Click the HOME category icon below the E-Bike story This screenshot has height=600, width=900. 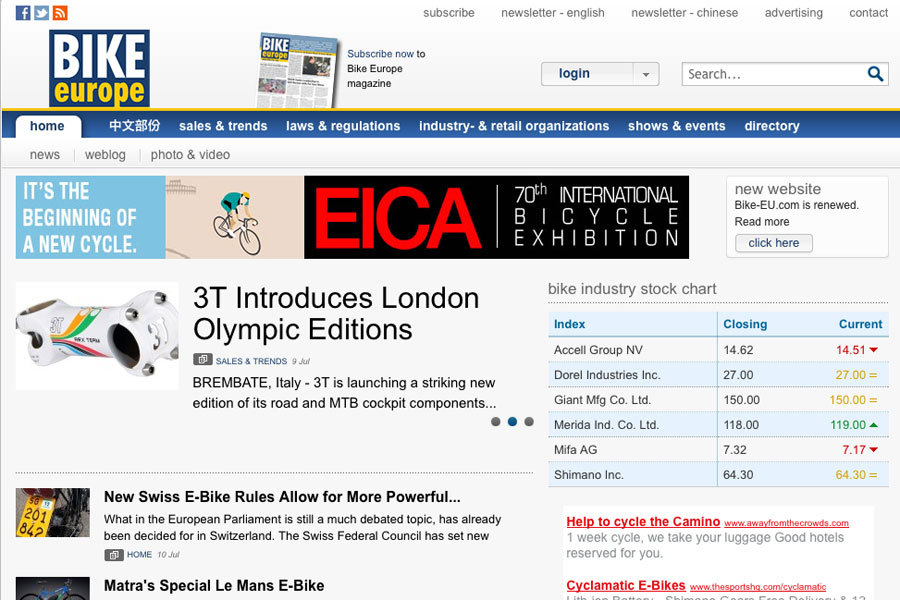(x=111, y=555)
